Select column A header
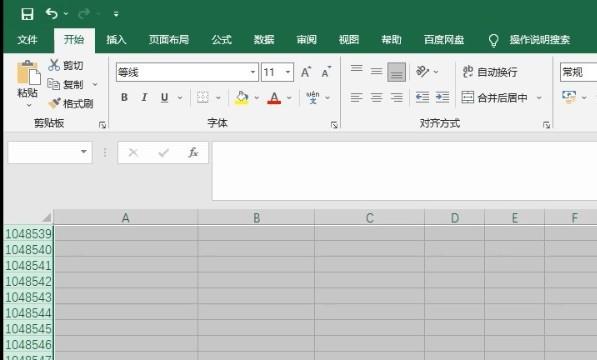 coord(126,218)
